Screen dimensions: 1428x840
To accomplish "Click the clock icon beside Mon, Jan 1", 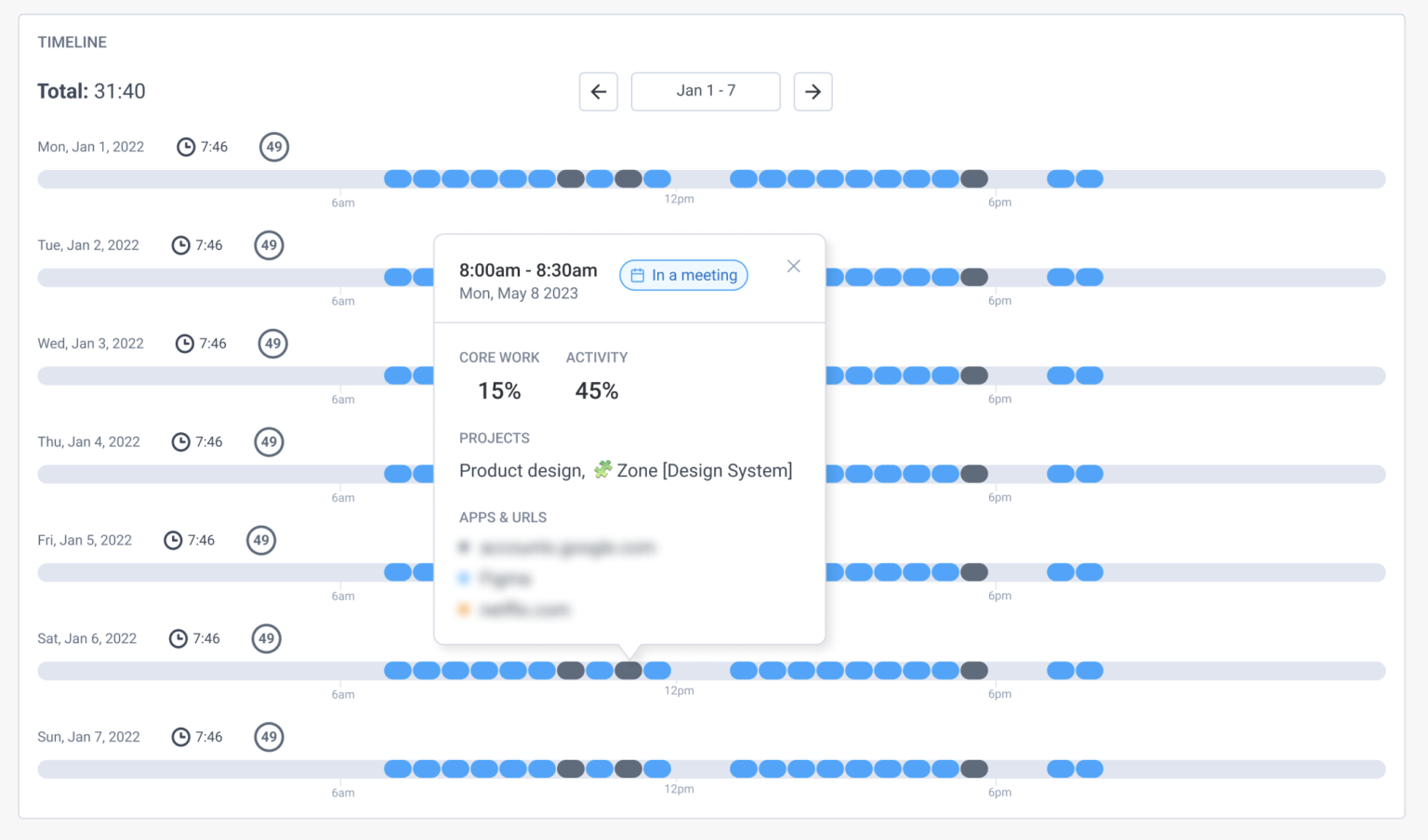I will (x=184, y=146).
